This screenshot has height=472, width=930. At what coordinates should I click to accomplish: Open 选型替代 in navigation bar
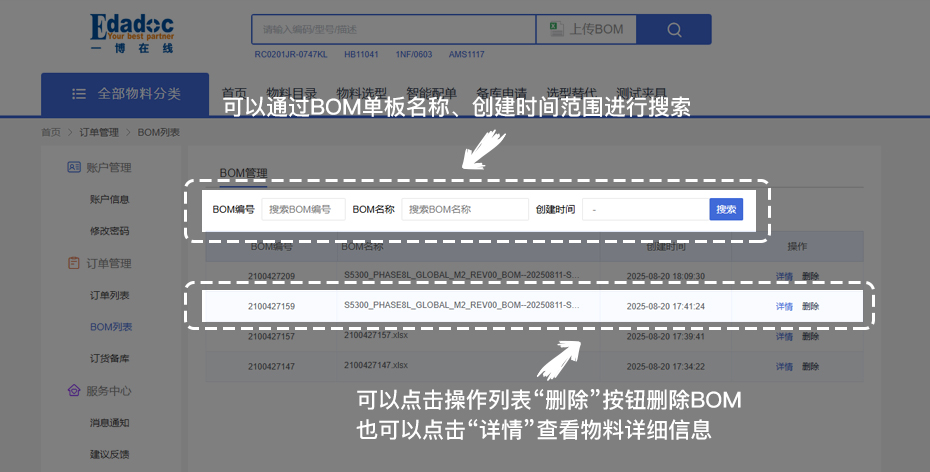571,93
